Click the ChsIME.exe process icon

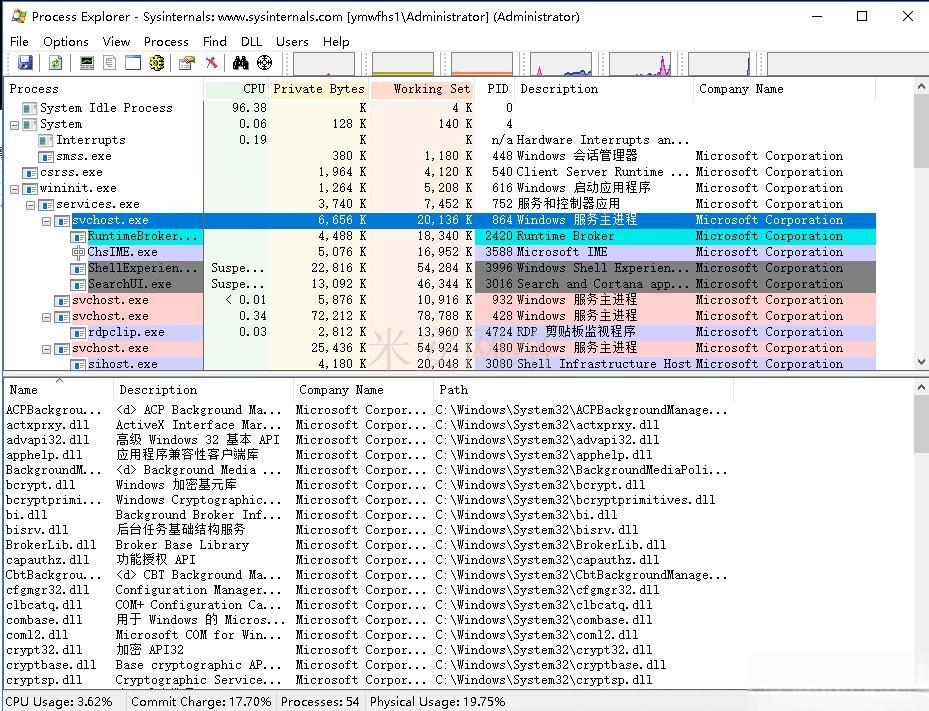pyautogui.click(x=78, y=252)
